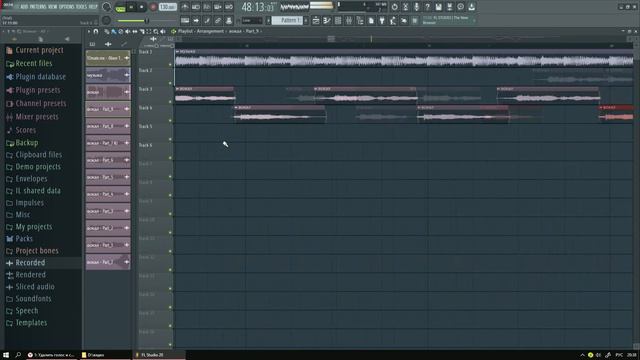Toggle the overdub/blend recording icon

pos(218,7)
